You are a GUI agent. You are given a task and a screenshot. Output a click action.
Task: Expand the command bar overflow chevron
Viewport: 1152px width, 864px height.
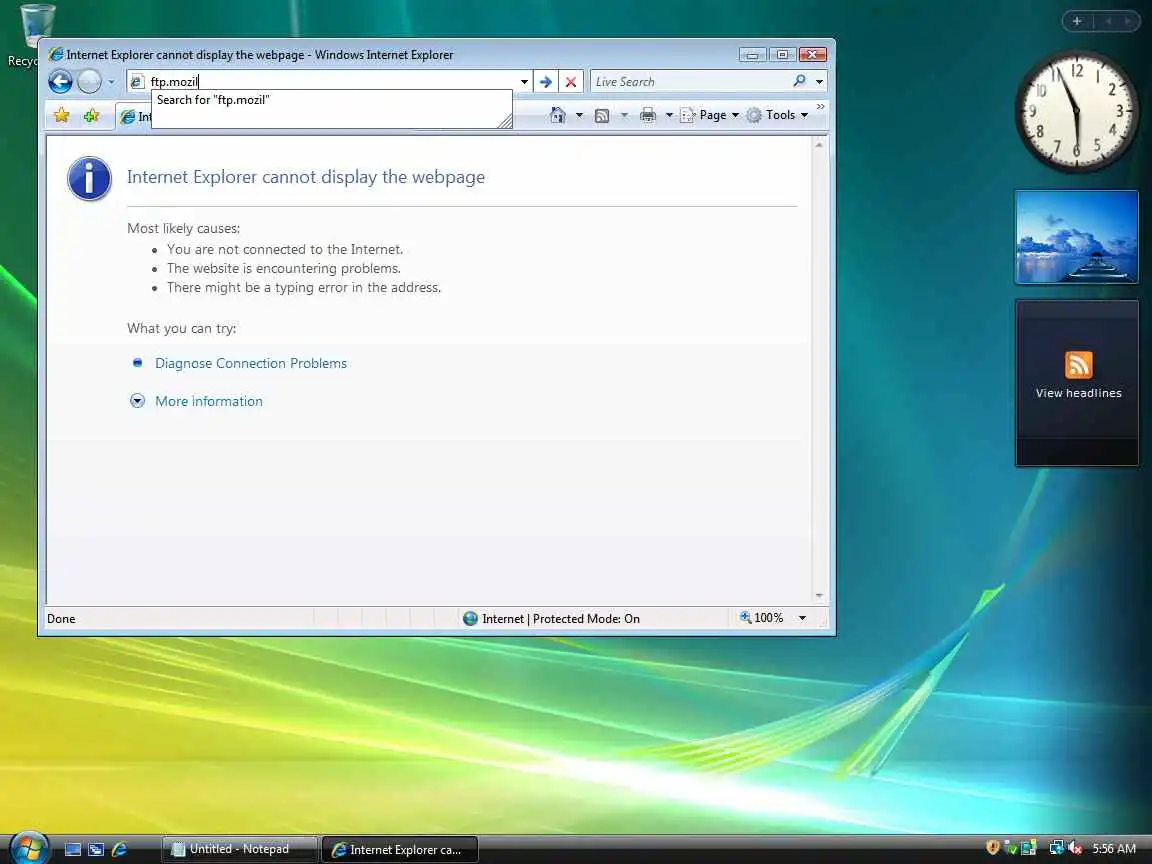tap(821, 107)
